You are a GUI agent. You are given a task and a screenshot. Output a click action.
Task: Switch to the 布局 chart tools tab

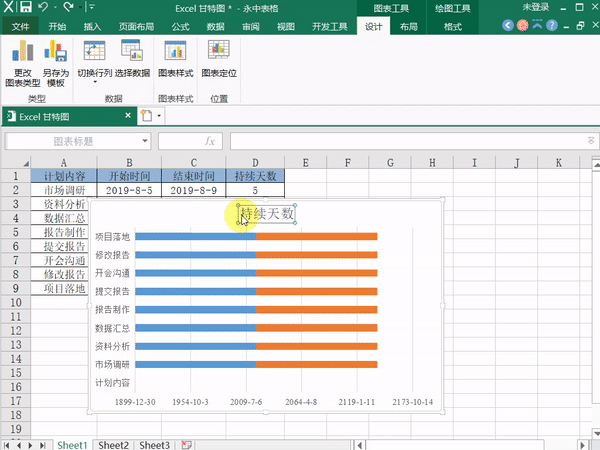(408, 26)
